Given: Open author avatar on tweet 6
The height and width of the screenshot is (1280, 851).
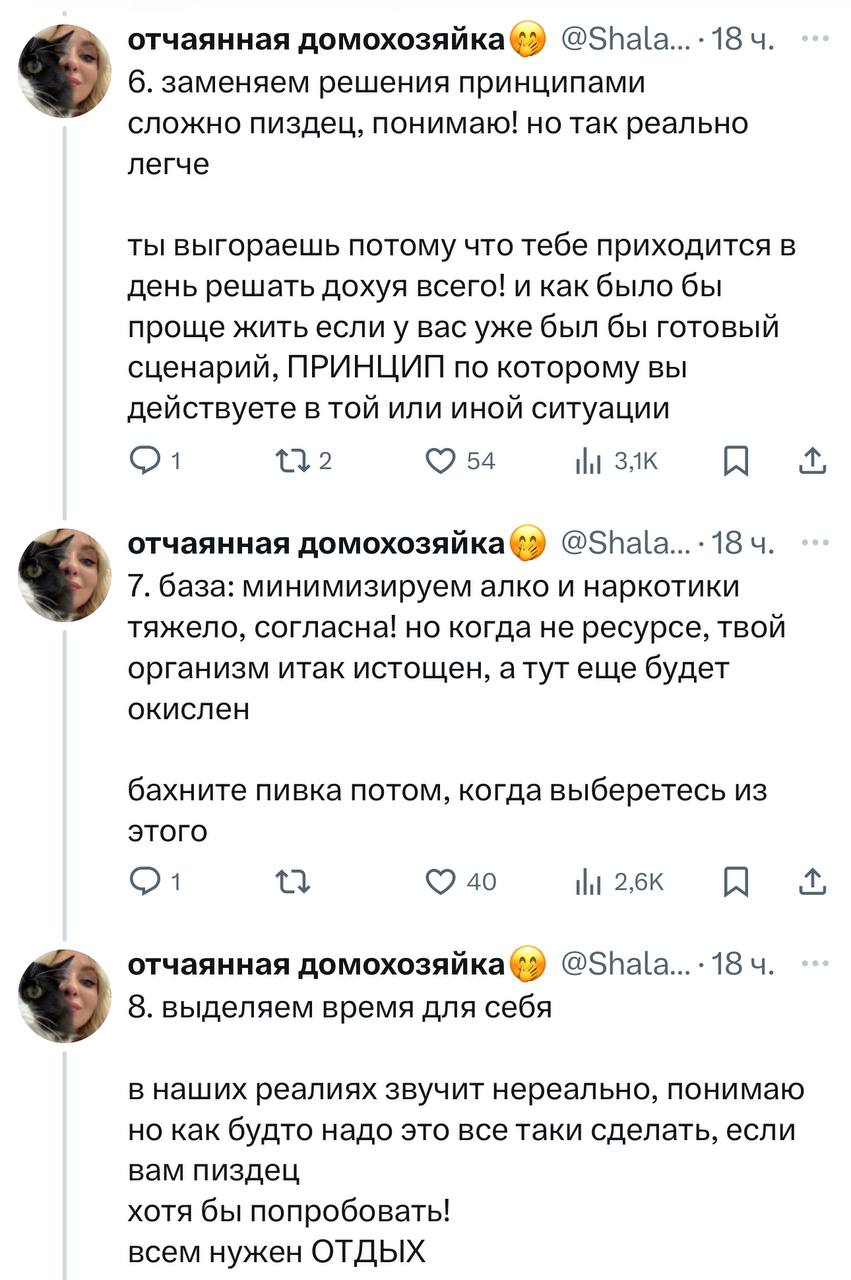Looking at the screenshot, I should pos(67,72).
